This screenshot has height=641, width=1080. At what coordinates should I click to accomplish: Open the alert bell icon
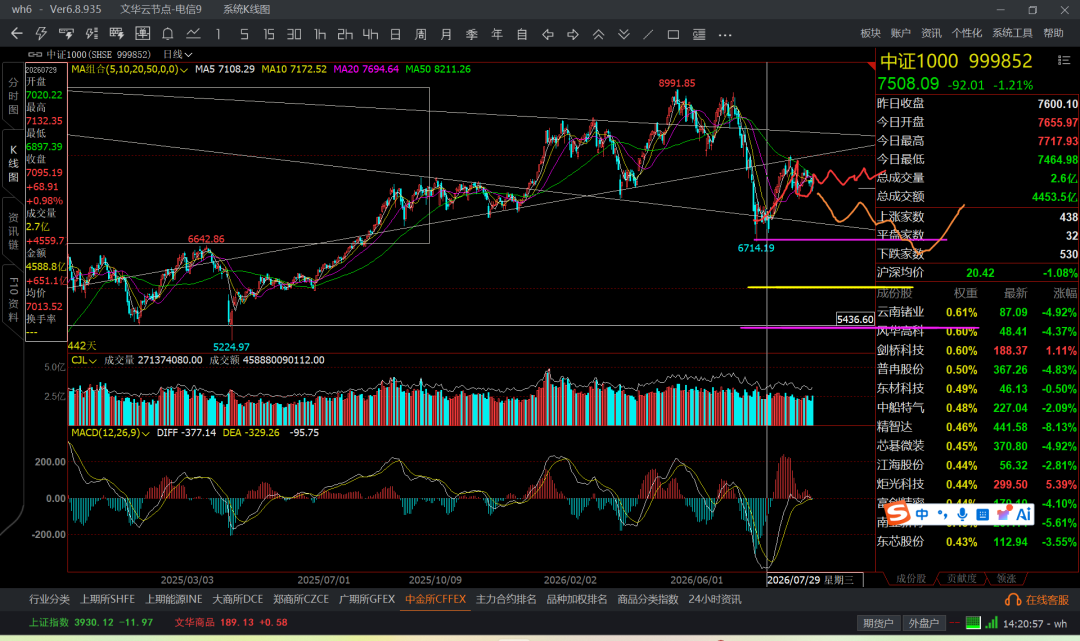pyautogui.click(x=167, y=34)
